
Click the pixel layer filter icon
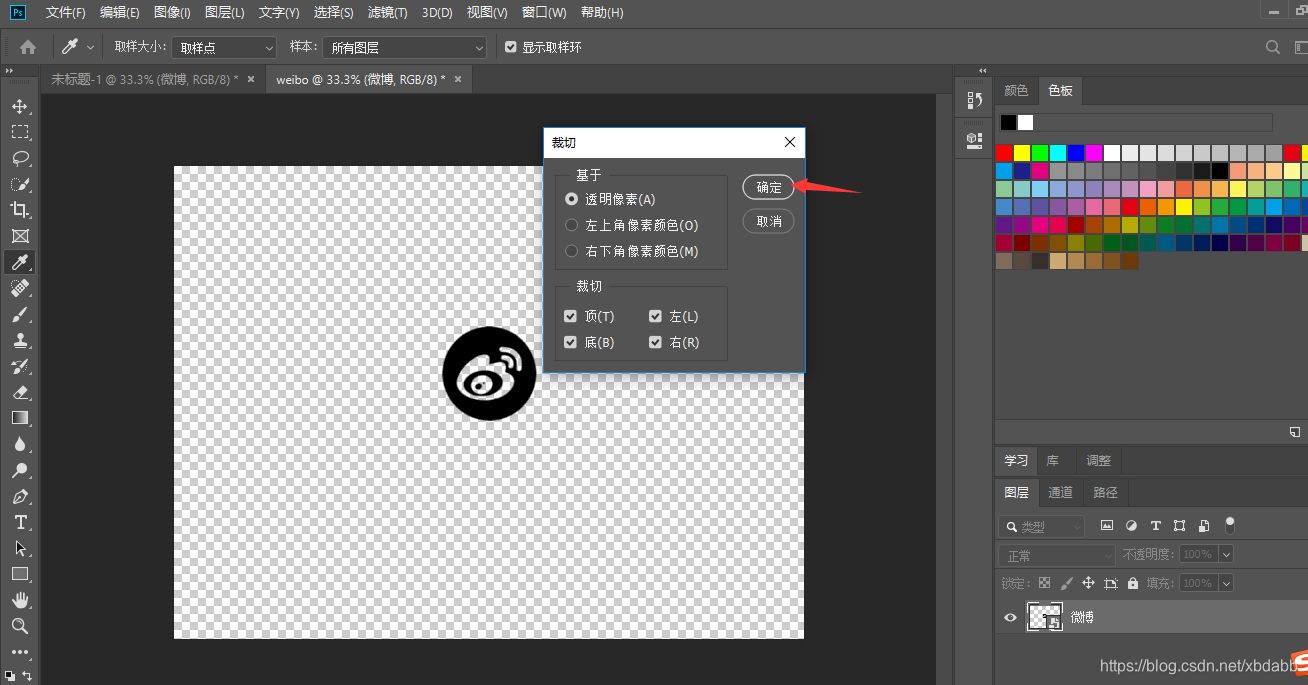pyautogui.click(x=1107, y=525)
